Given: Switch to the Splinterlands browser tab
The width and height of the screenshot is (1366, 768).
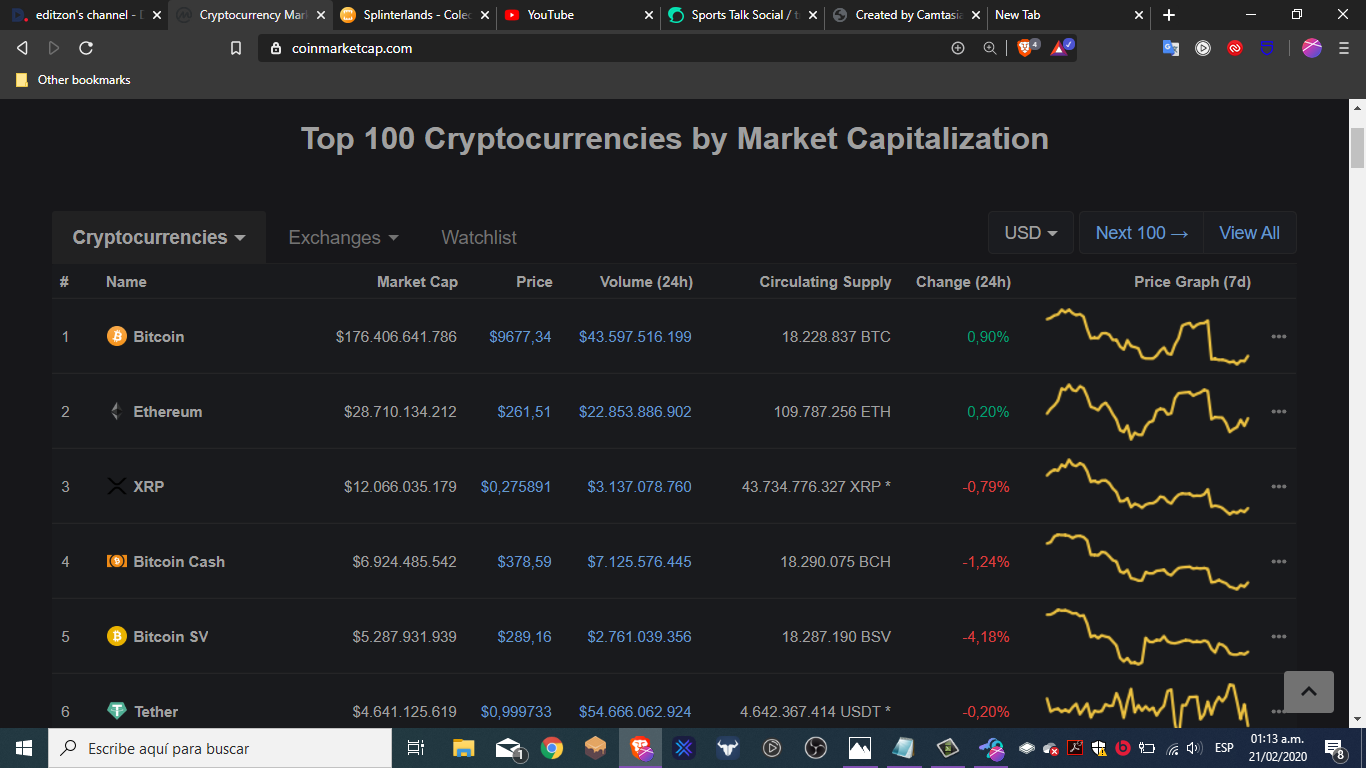Looking at the screenshot, I should point(415,15).
